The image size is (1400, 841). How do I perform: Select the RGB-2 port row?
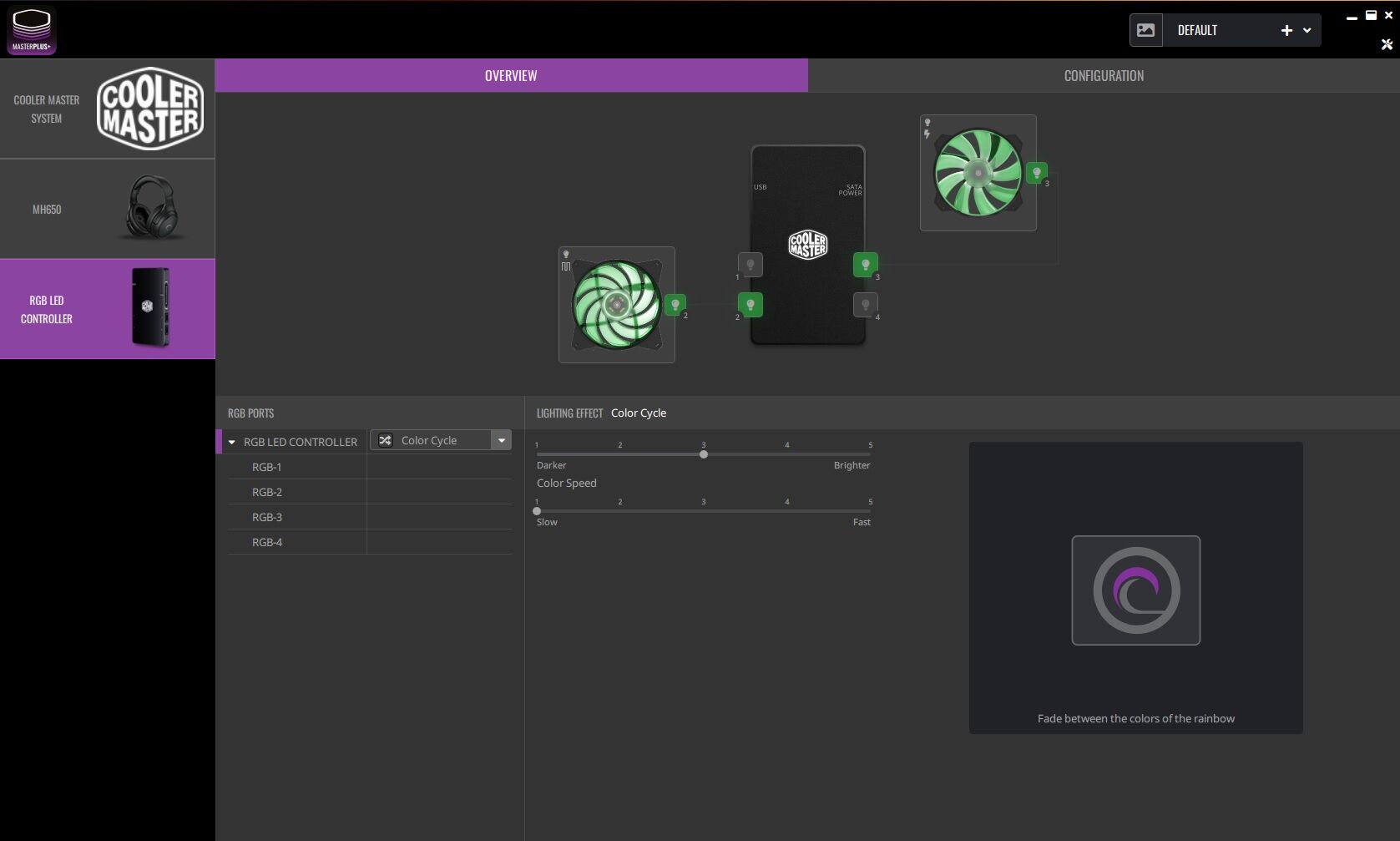point(370,492)
